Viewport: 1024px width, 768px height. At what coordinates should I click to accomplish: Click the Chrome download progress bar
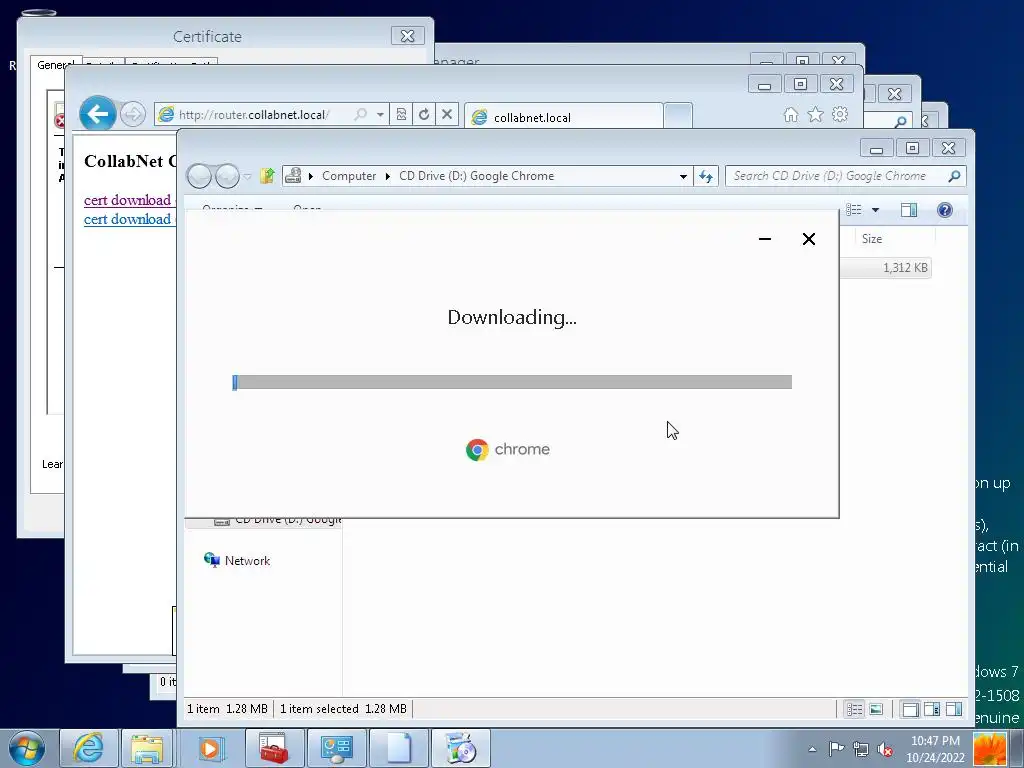[512, 382]
